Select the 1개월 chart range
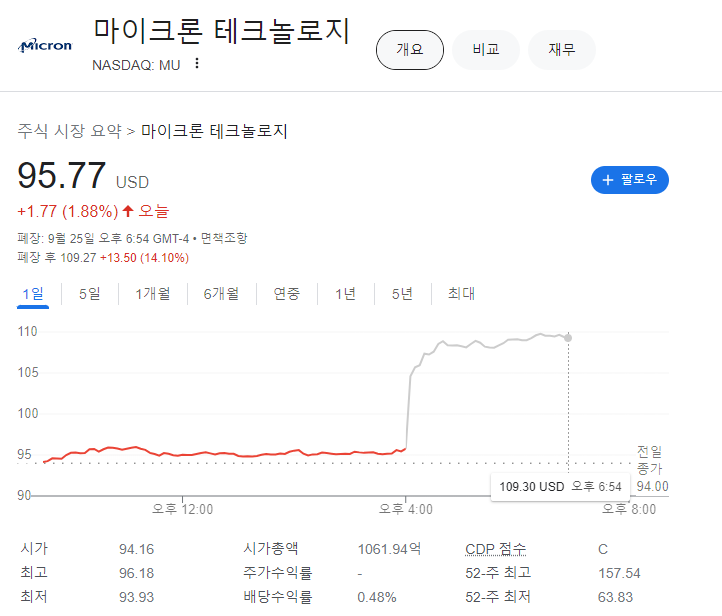Screen dimensions: 722x616 click(153, 294)
